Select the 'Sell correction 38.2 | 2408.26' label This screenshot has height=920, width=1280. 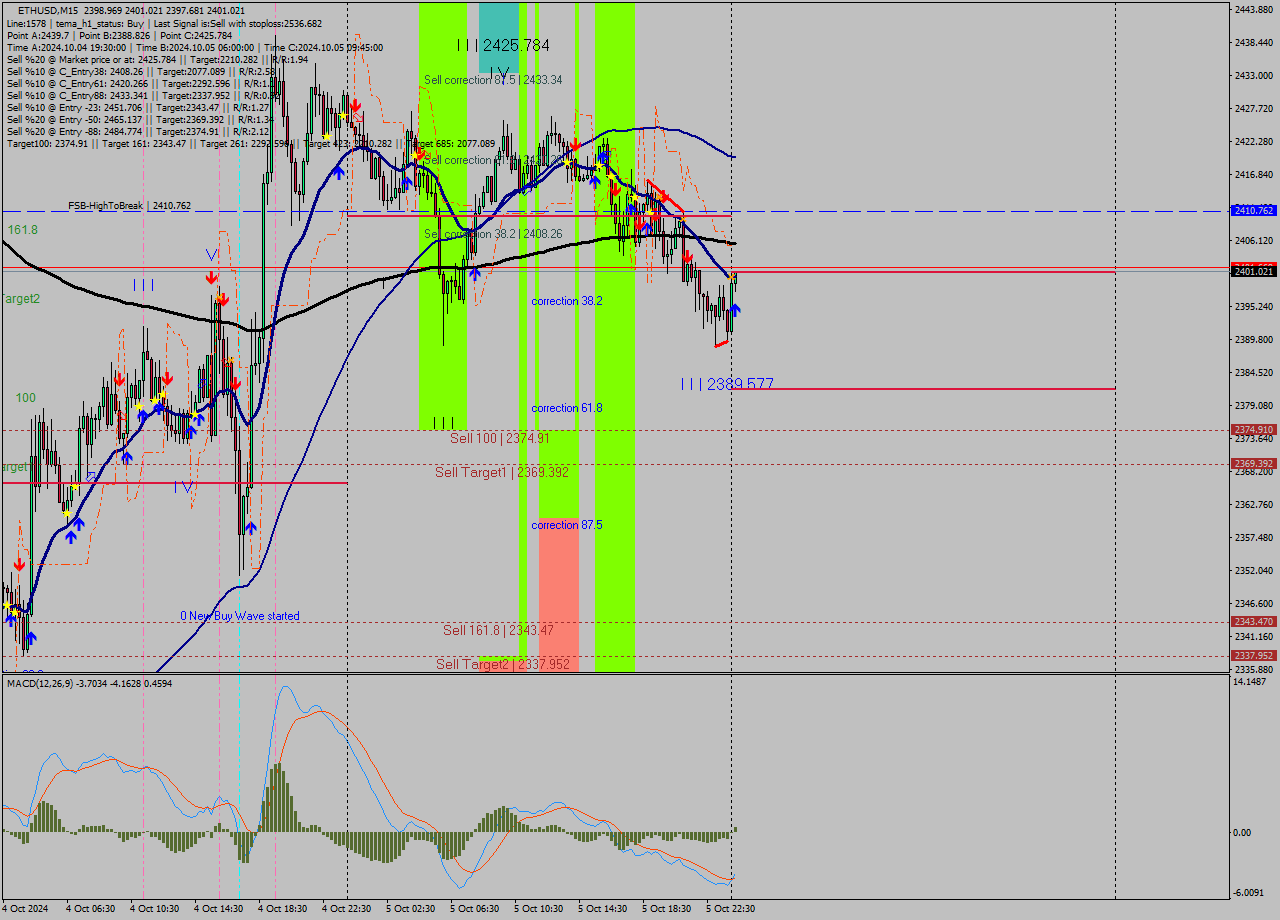coord(493,234)
